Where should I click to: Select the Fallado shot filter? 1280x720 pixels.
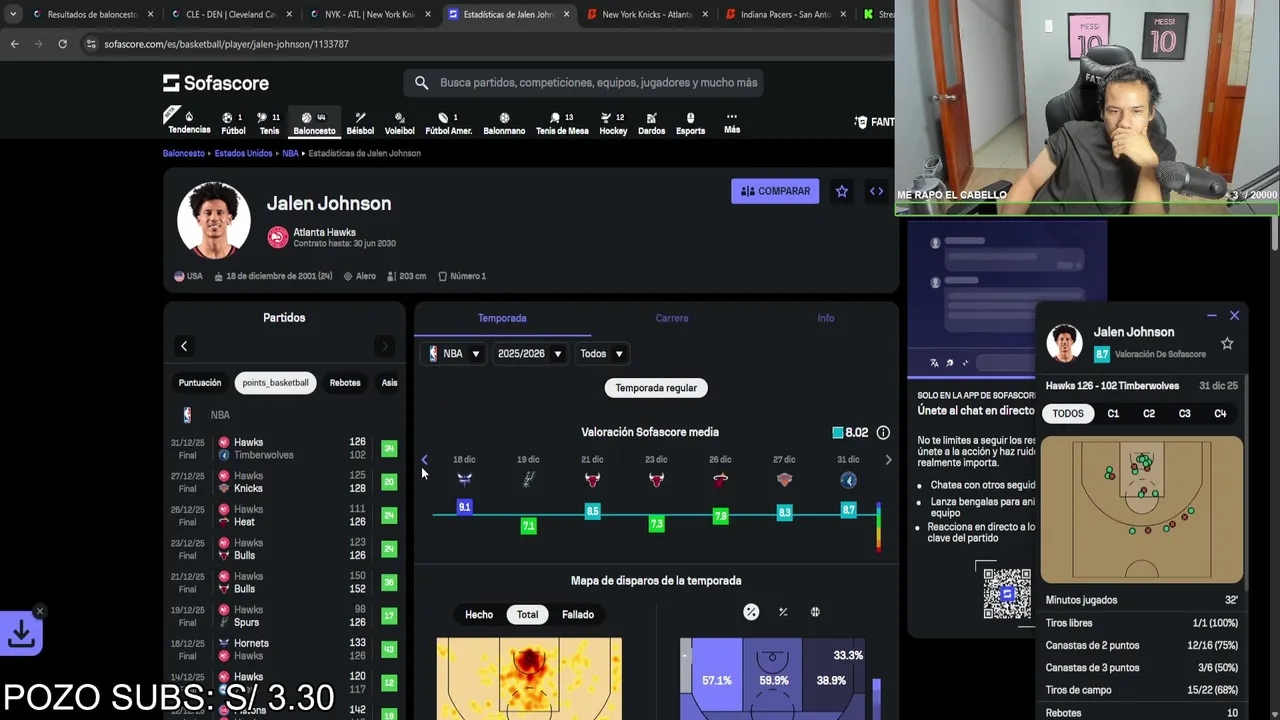(x=578, y=614)
